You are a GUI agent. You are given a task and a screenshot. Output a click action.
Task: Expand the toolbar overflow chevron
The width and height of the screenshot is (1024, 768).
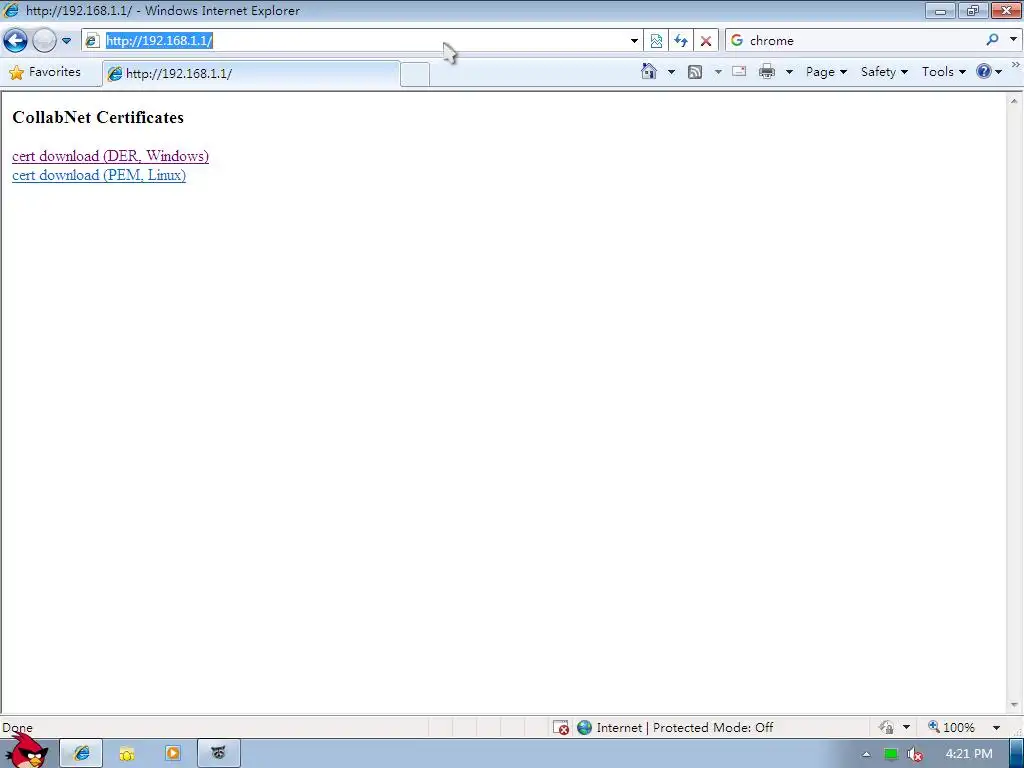click(1016, 65)
